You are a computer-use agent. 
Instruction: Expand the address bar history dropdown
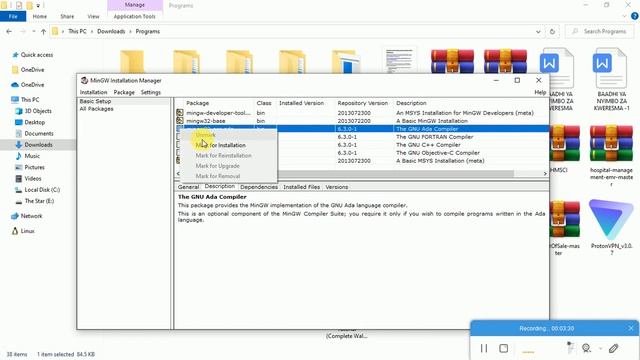[x=538, y=31]
